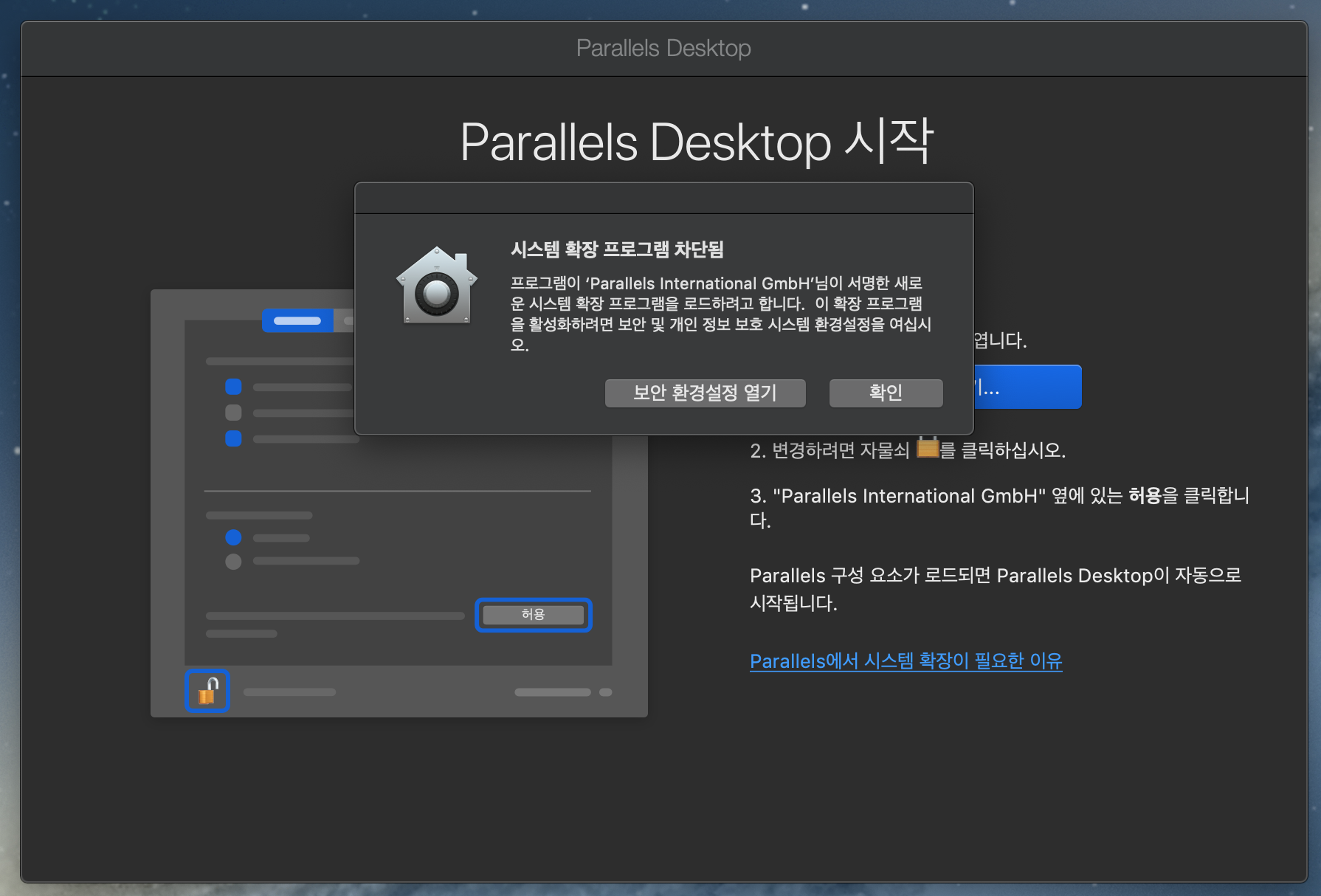The height and width of the screenshot is (896, 1321).
Task: Click the 확인 button in the dialog
Action: pyautogui.click(x=886, y=393)
